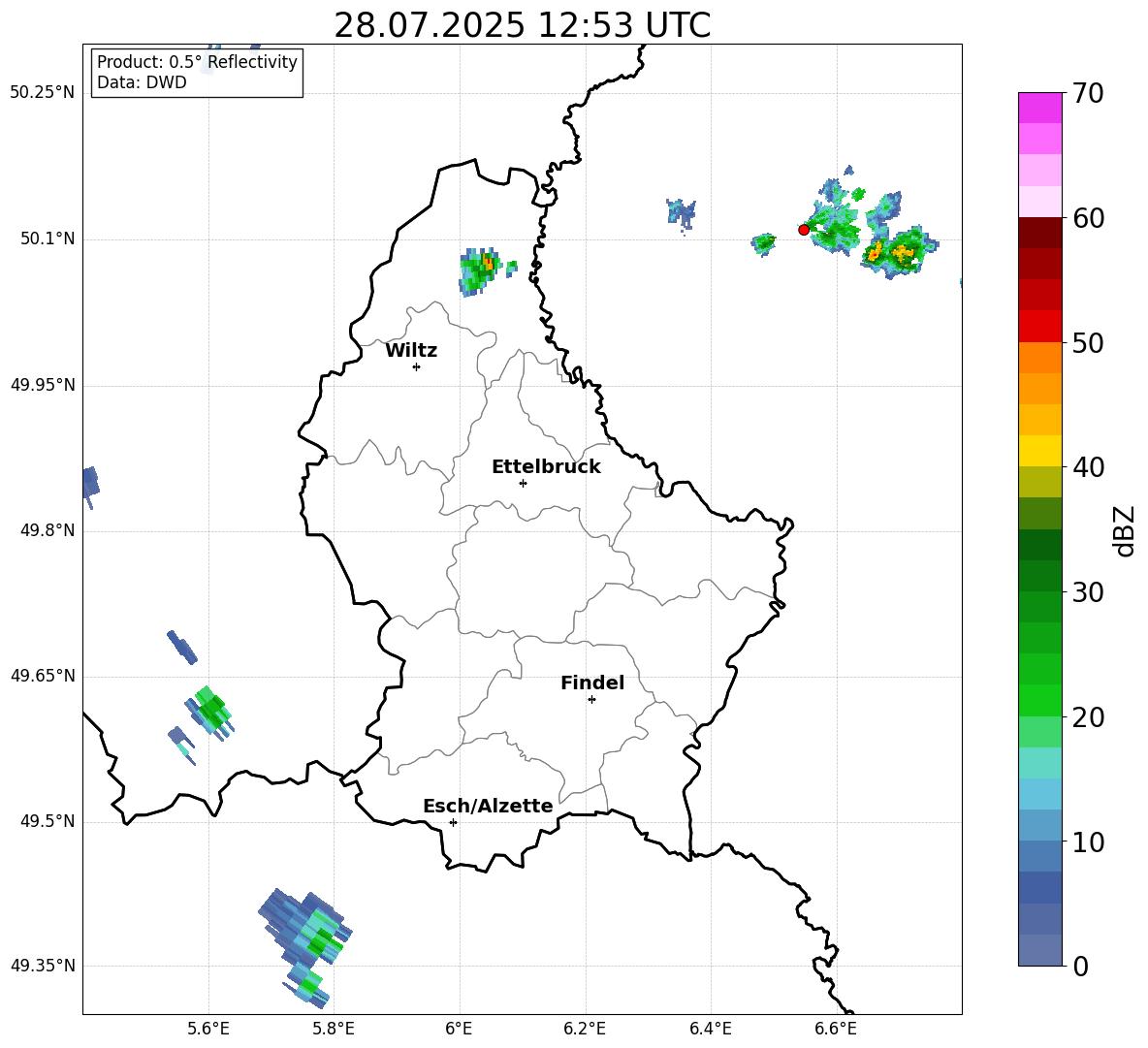
Task: Click the 49.35°N latitude label
Action: [x=43, y=966]
